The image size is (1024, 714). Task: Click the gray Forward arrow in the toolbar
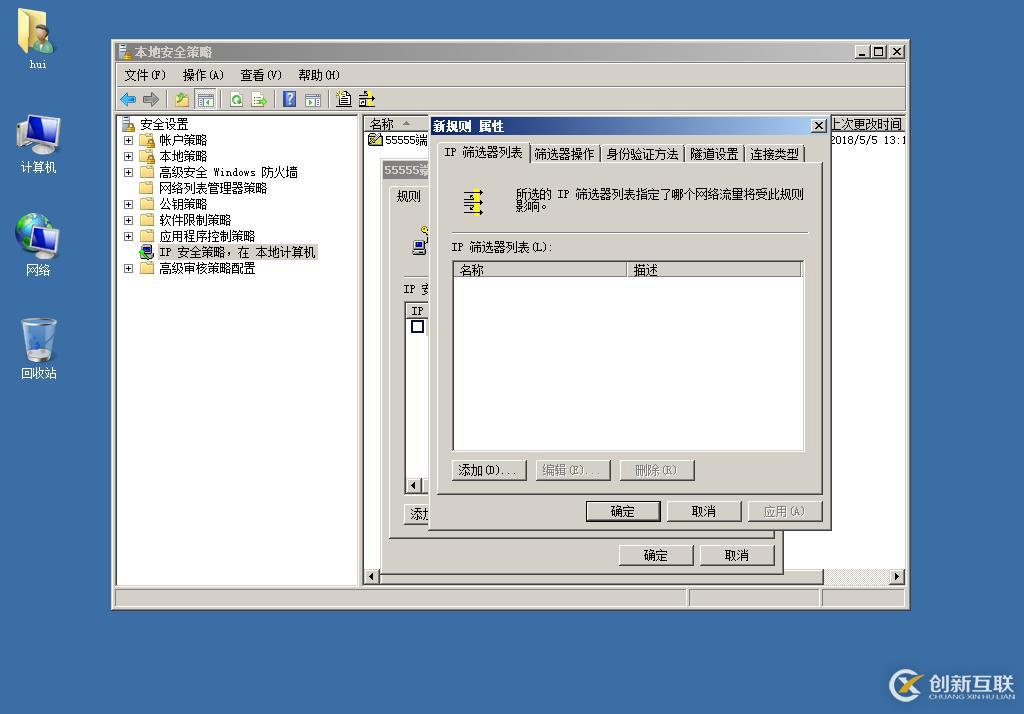click(x=151, y=99)
